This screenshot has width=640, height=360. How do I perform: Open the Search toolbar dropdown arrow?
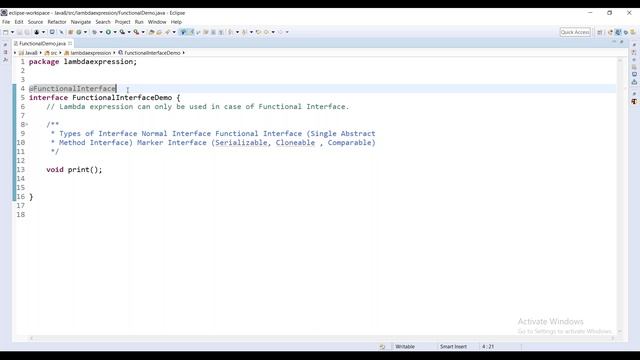click(x=174, y=32)
